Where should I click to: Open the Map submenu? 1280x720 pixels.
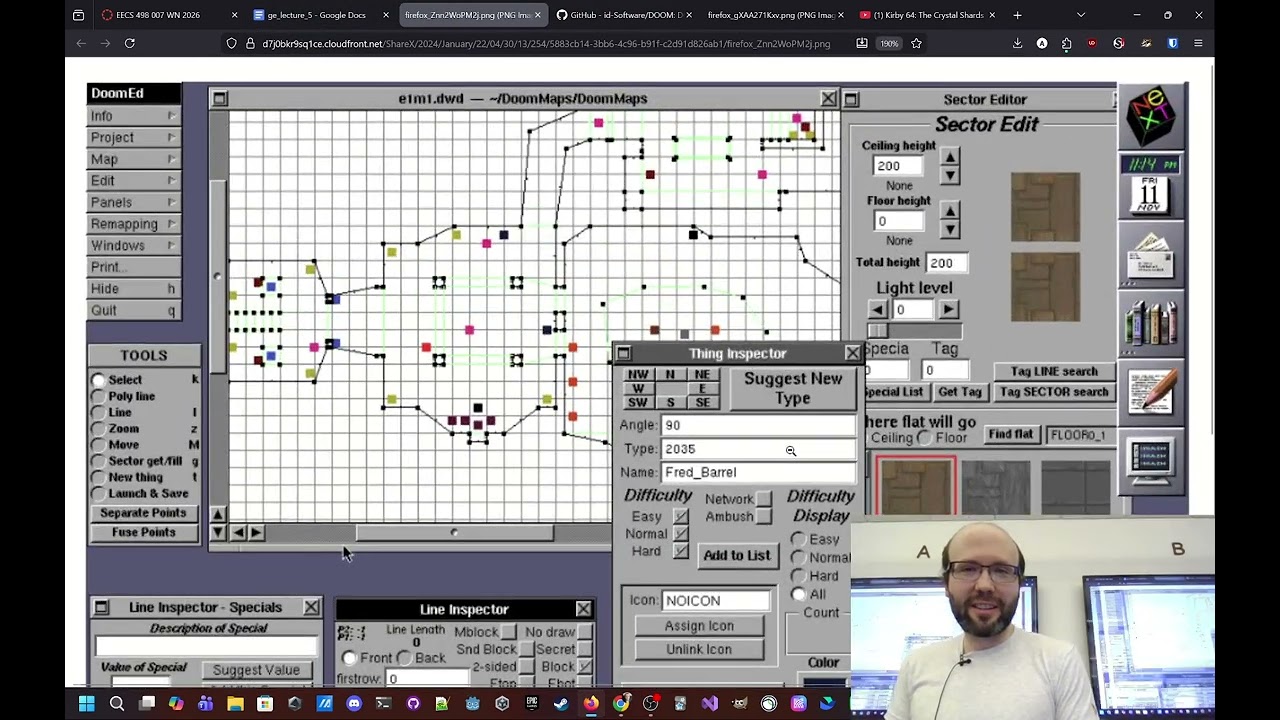coord(134,159)
